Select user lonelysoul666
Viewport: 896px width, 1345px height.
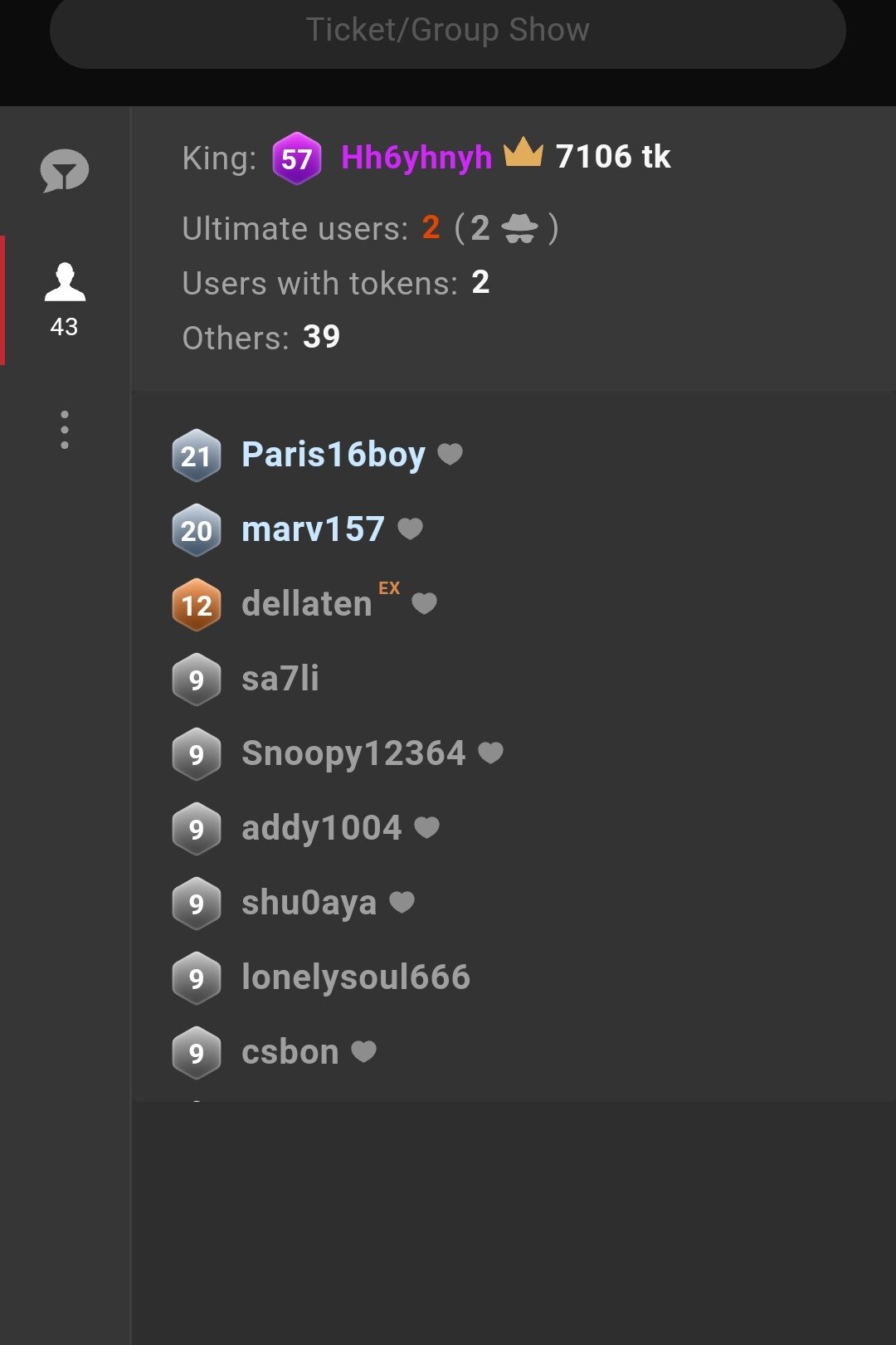pos(355,977)
